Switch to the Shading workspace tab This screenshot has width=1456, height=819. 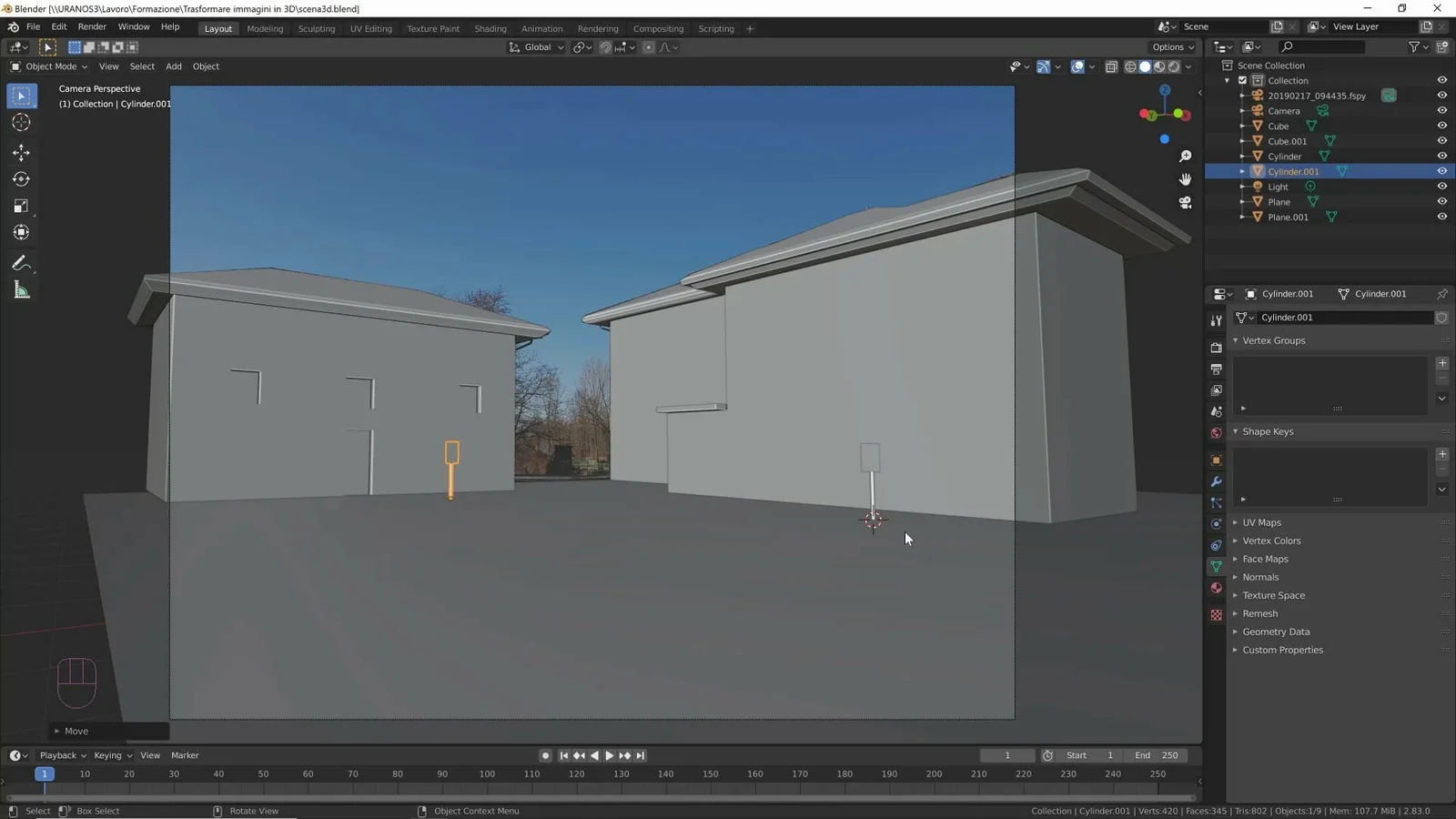point(490,28)
